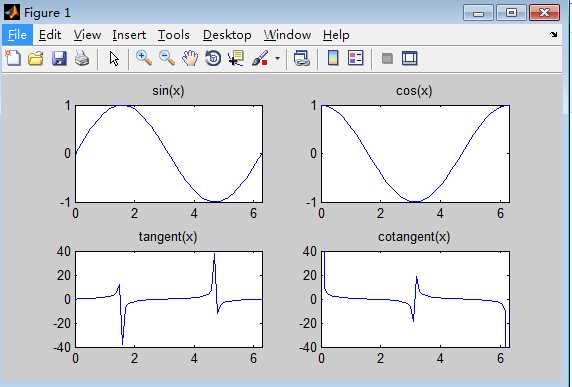Open the brush color dropdown arrow

[x=278, y=58]
